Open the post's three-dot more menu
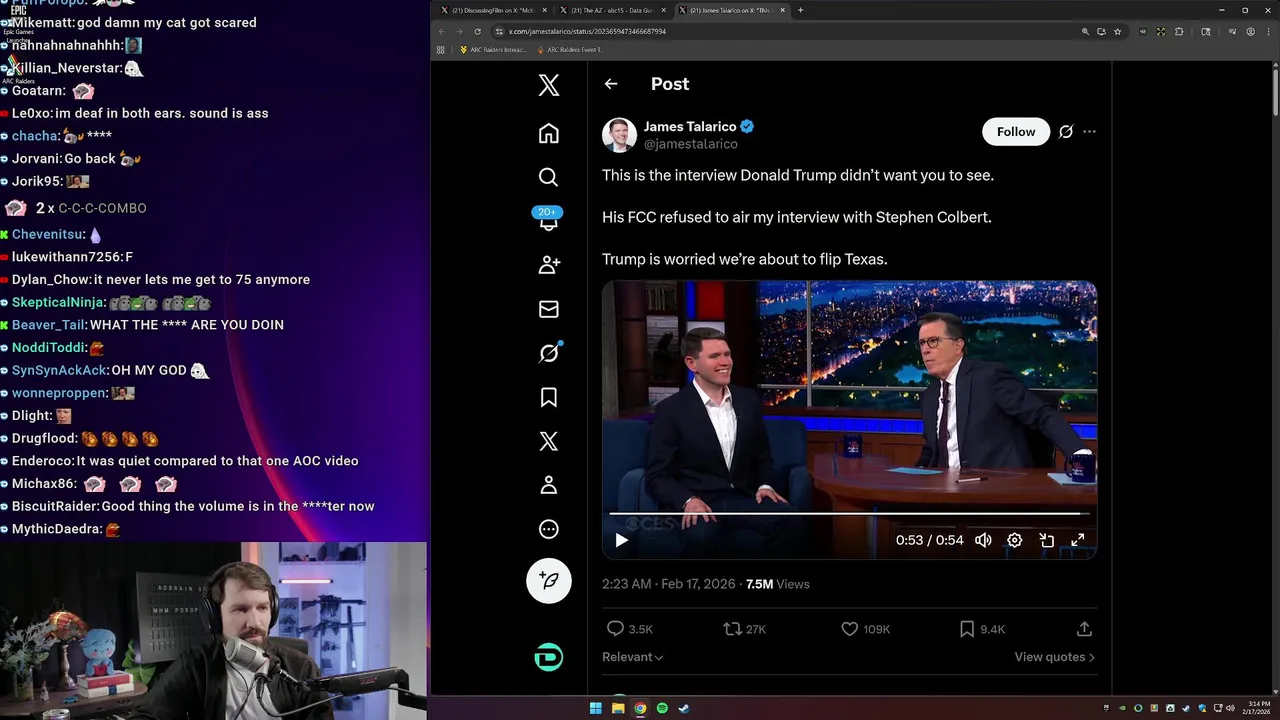This screenshot has height=720, width=1280. click(x=1089, y=132)
